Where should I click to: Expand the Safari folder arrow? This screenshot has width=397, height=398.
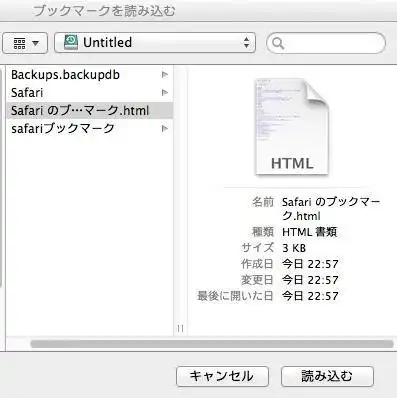[x=165, y=92]
